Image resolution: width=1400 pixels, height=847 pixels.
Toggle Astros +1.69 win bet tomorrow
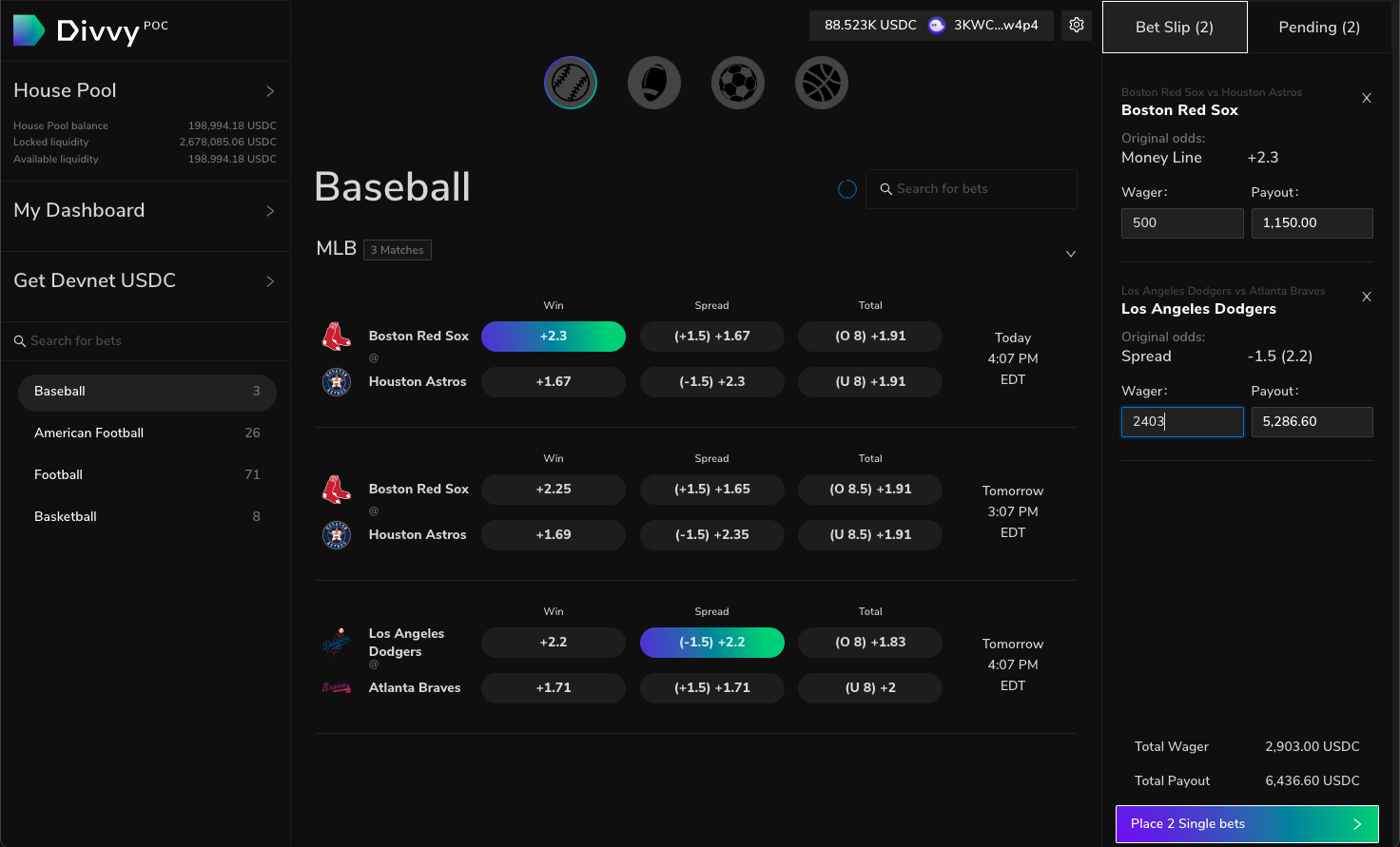coord(554,535)
